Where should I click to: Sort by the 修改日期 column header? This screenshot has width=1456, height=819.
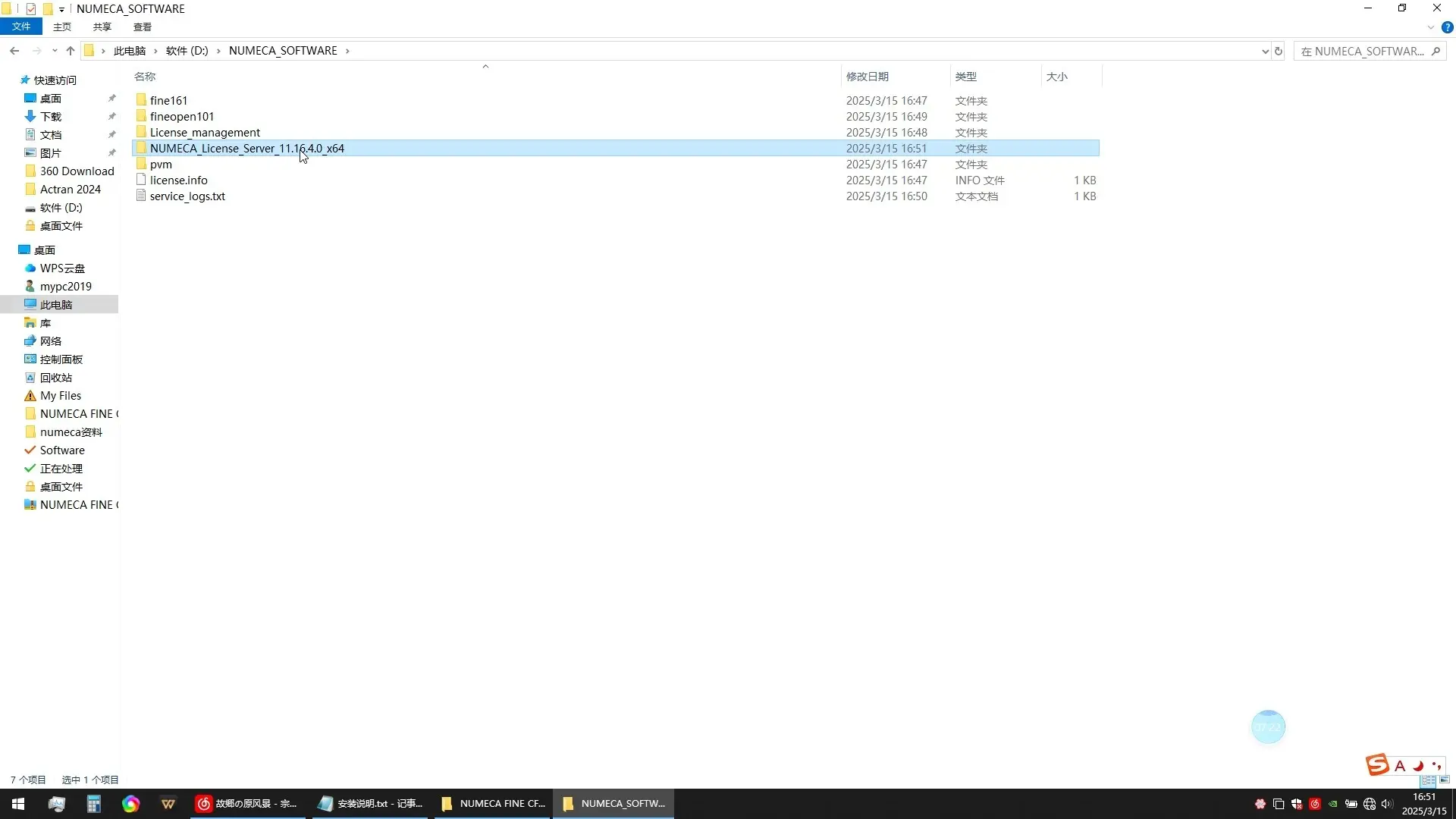tap(867, 77)
